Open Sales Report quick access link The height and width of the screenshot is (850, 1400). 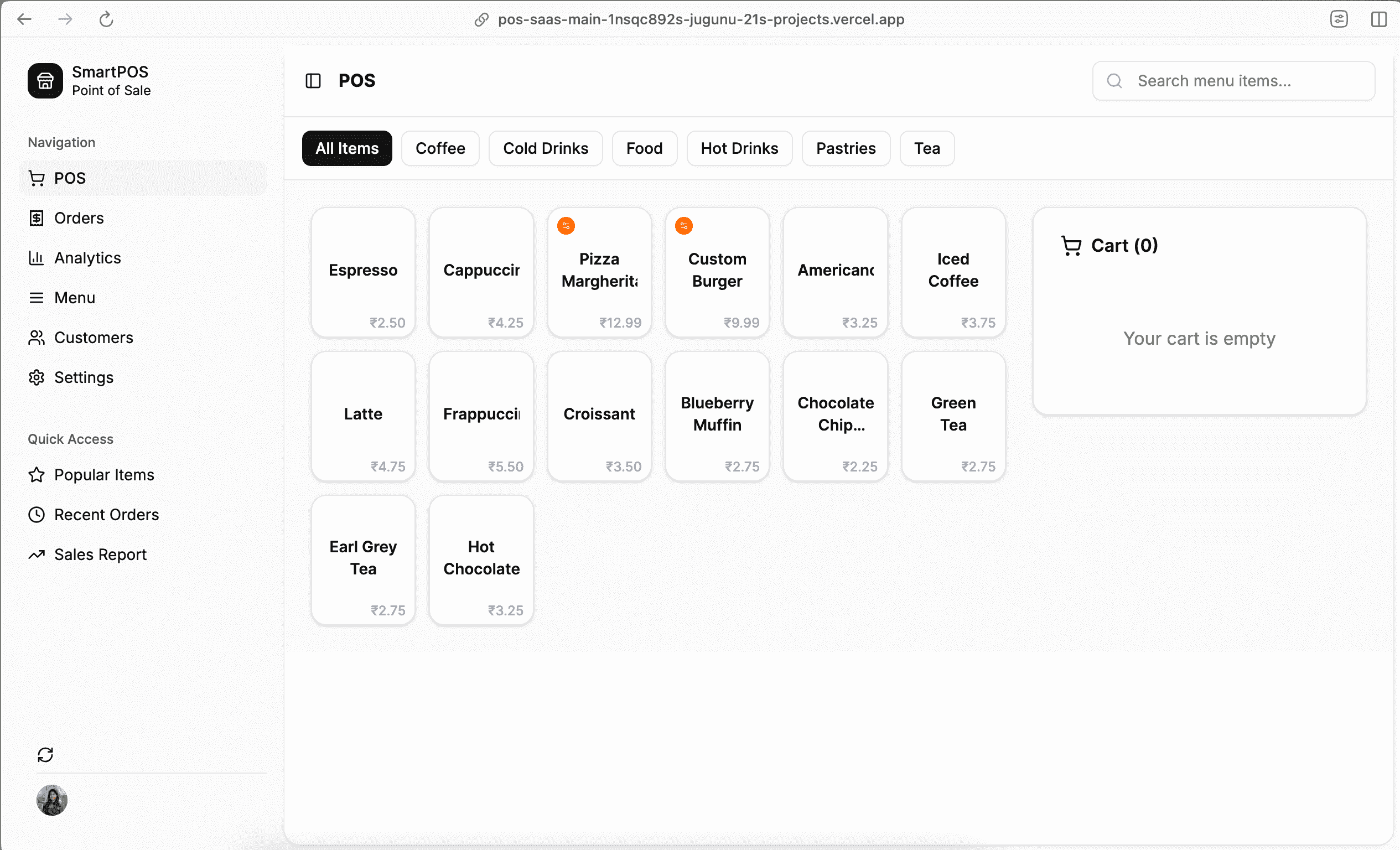100,554
